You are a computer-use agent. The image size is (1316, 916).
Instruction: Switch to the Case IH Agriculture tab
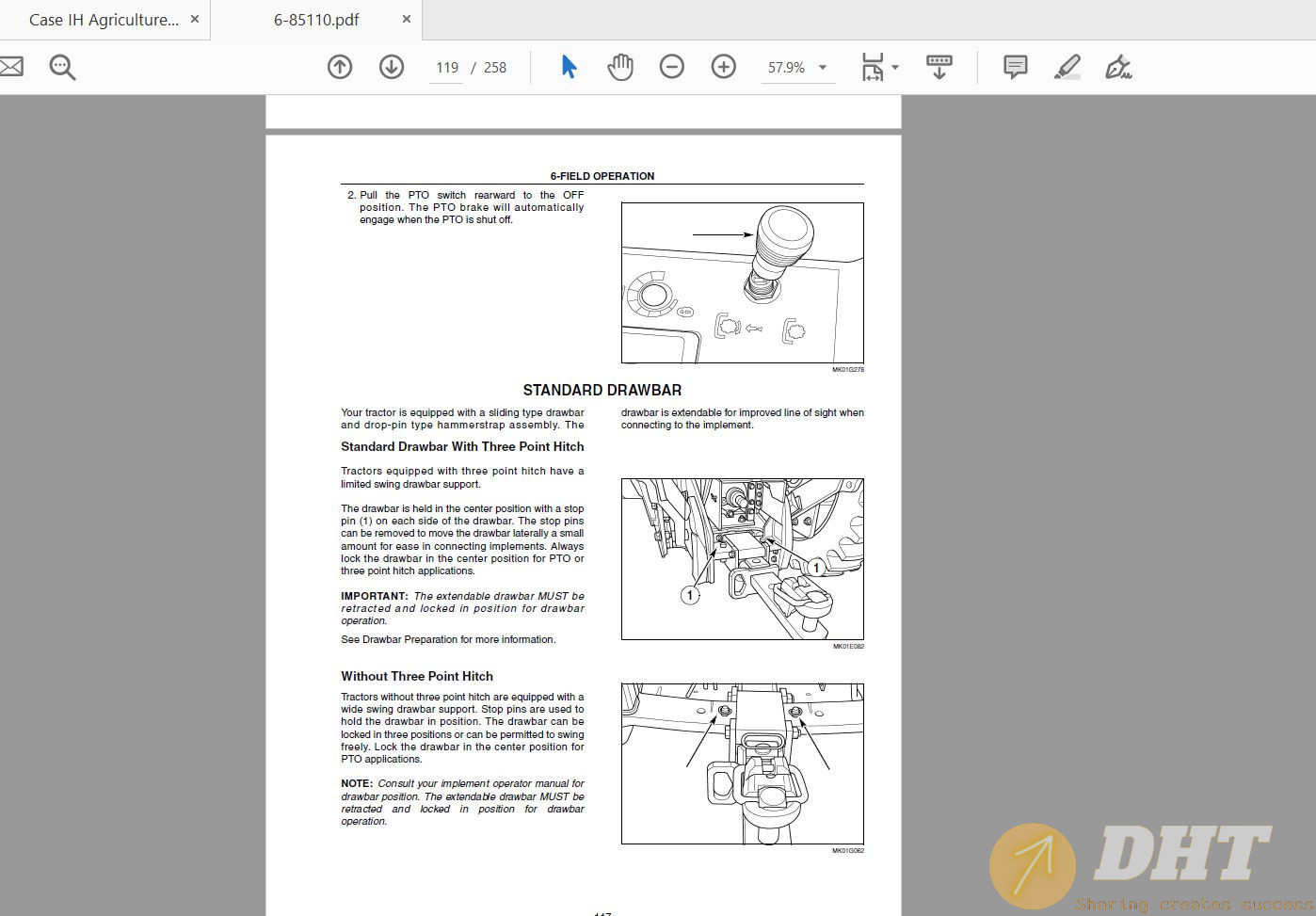pyautogui.click(x=104, y=20)
